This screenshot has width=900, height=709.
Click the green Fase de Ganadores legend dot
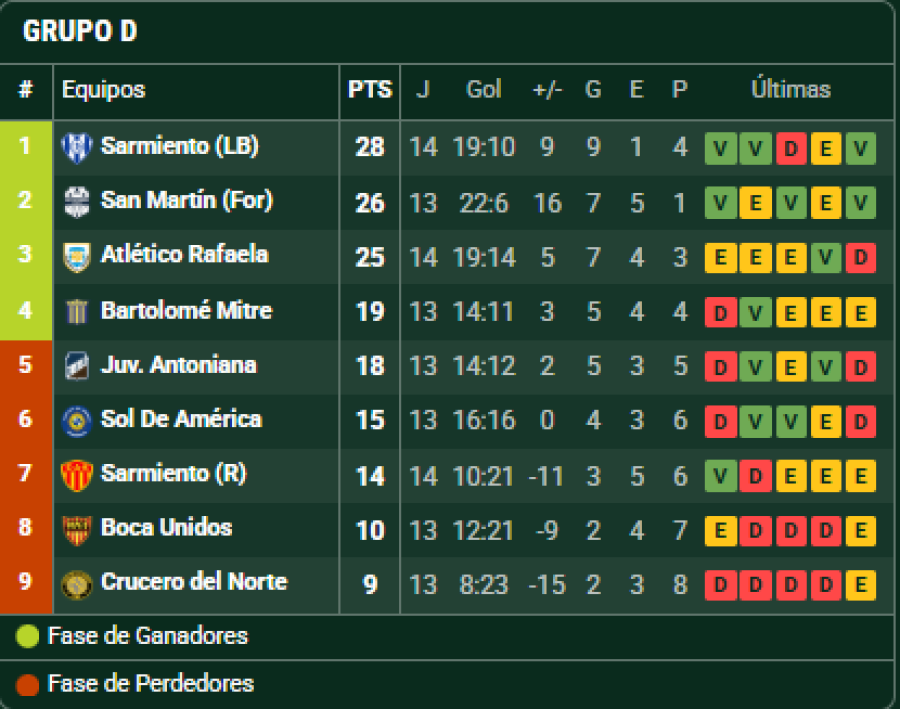pos(28,636)
